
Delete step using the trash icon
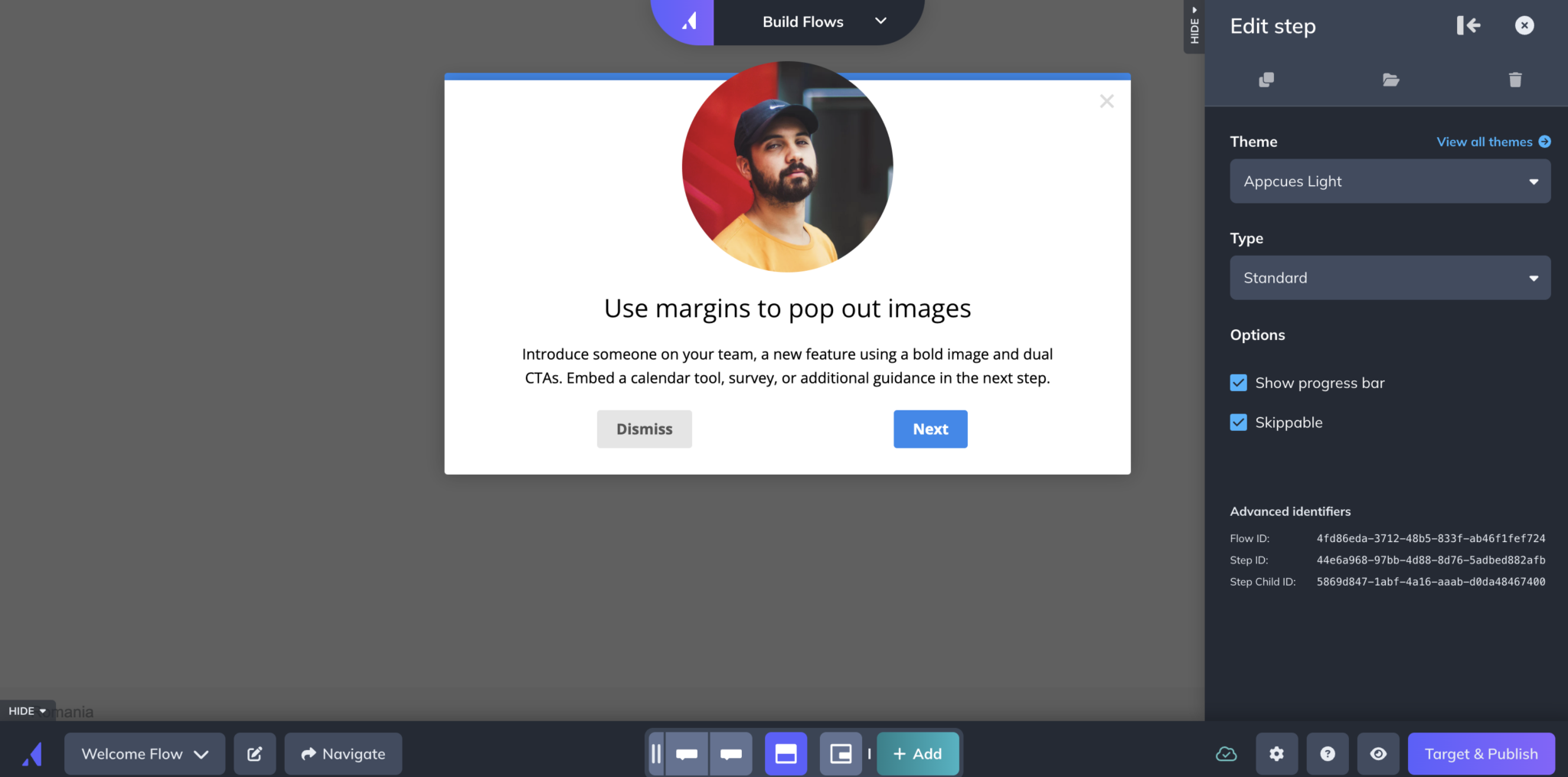(x=1514, y=80)
